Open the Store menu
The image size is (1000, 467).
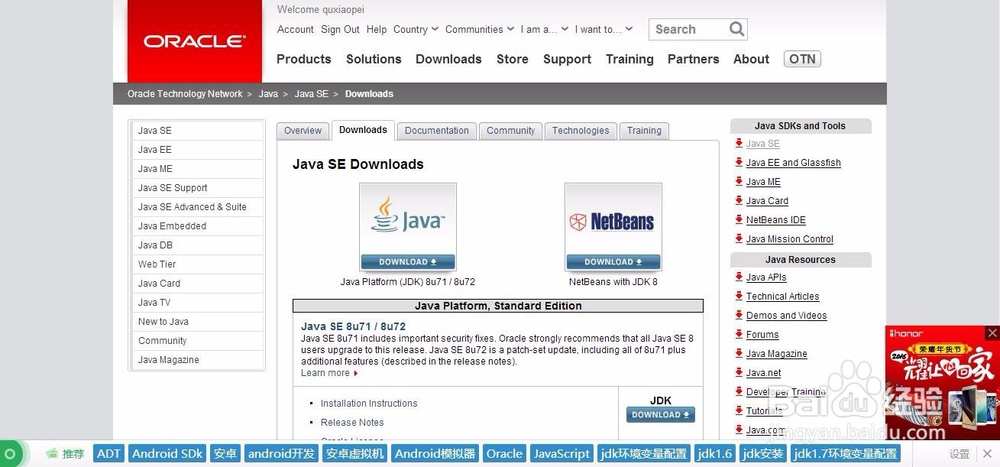pyautogui.click(x=512, y=59)
